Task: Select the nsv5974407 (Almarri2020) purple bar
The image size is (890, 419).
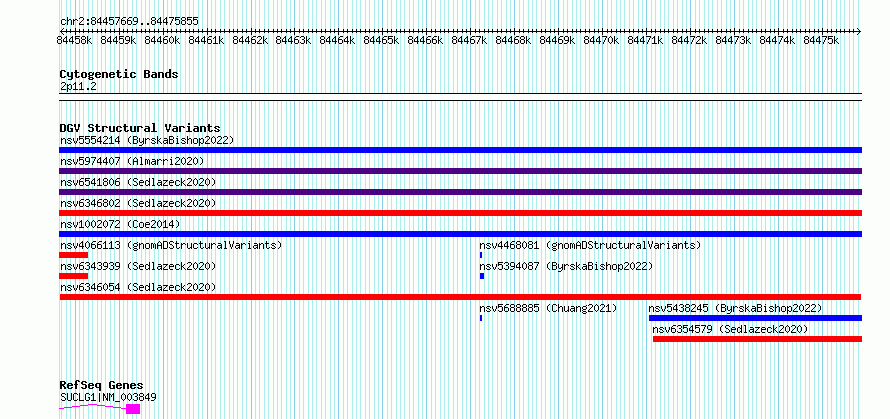Action: (x=460, y=171)
